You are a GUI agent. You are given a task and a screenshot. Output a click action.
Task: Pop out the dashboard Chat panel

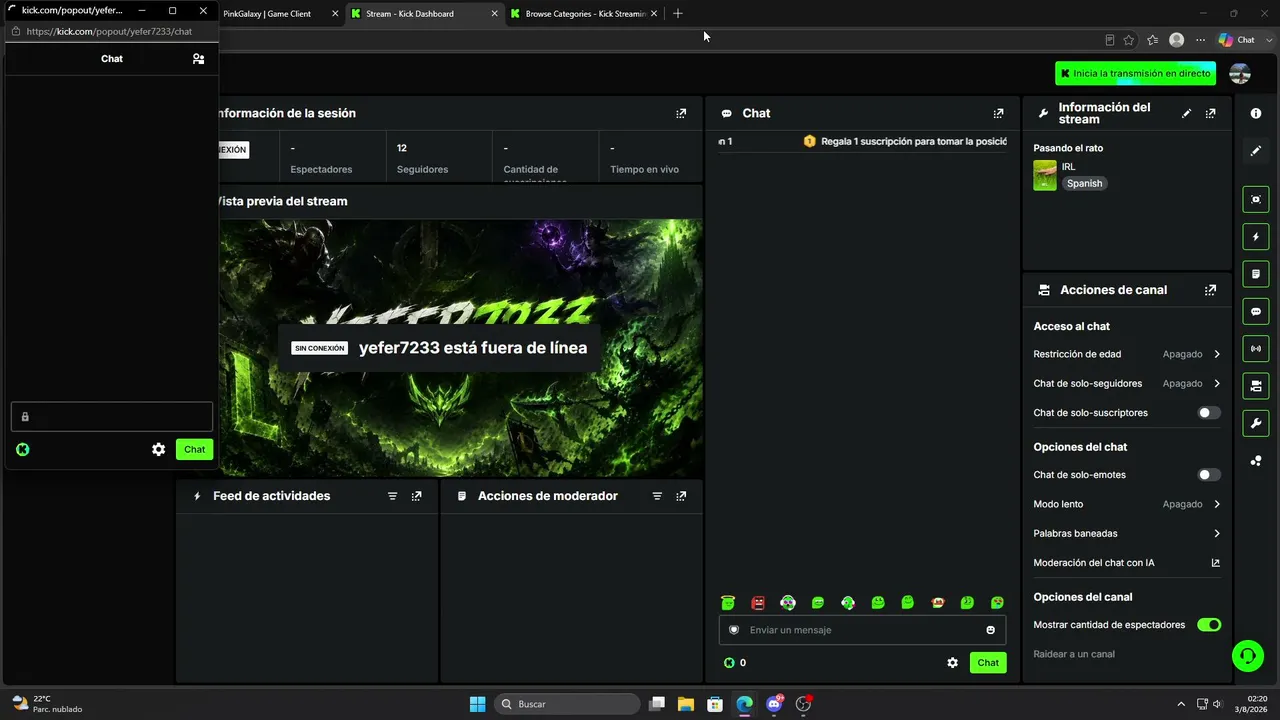[998, 114]
